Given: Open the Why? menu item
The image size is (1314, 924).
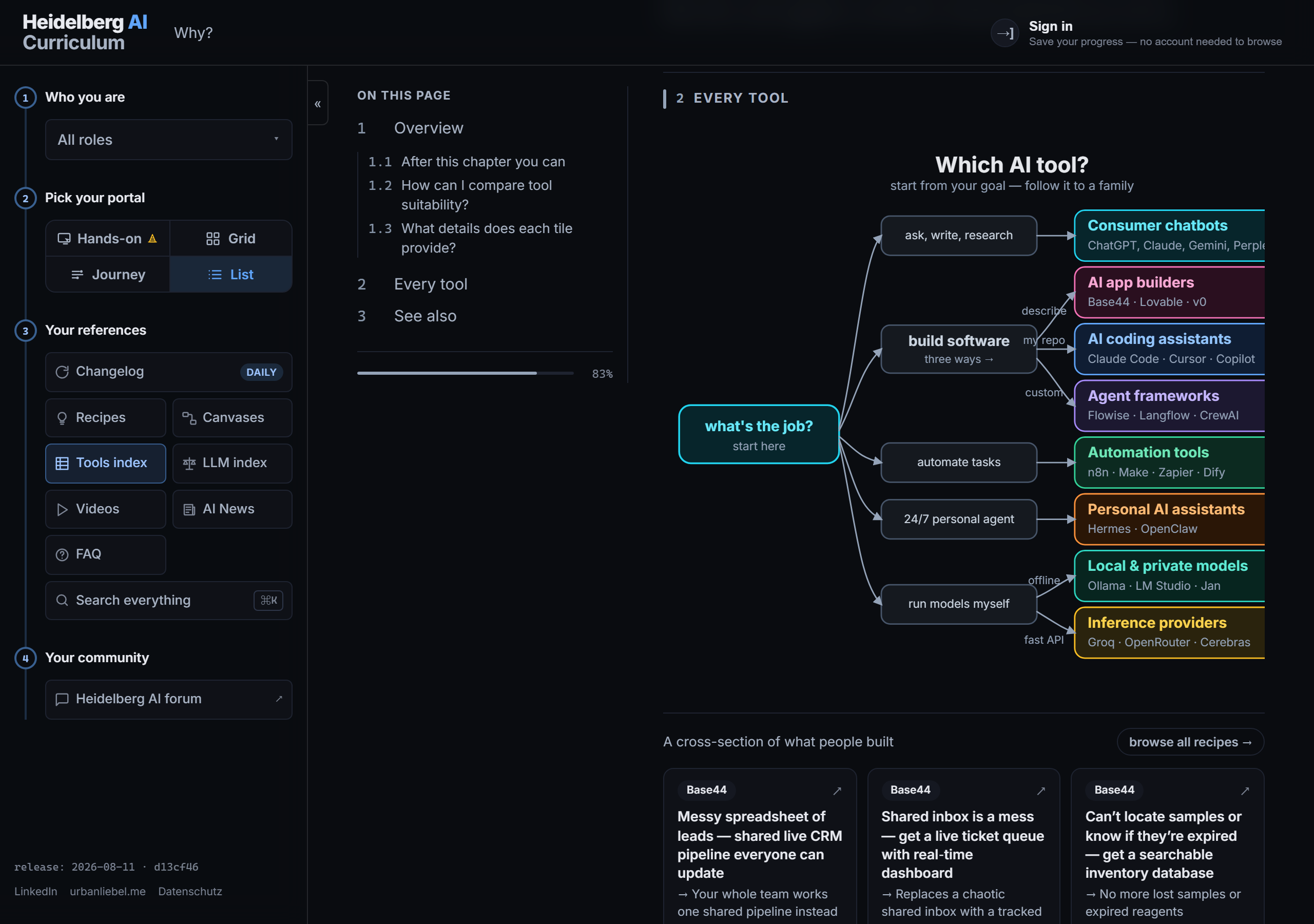Looking at the screenshot, I should coord(194,33).
